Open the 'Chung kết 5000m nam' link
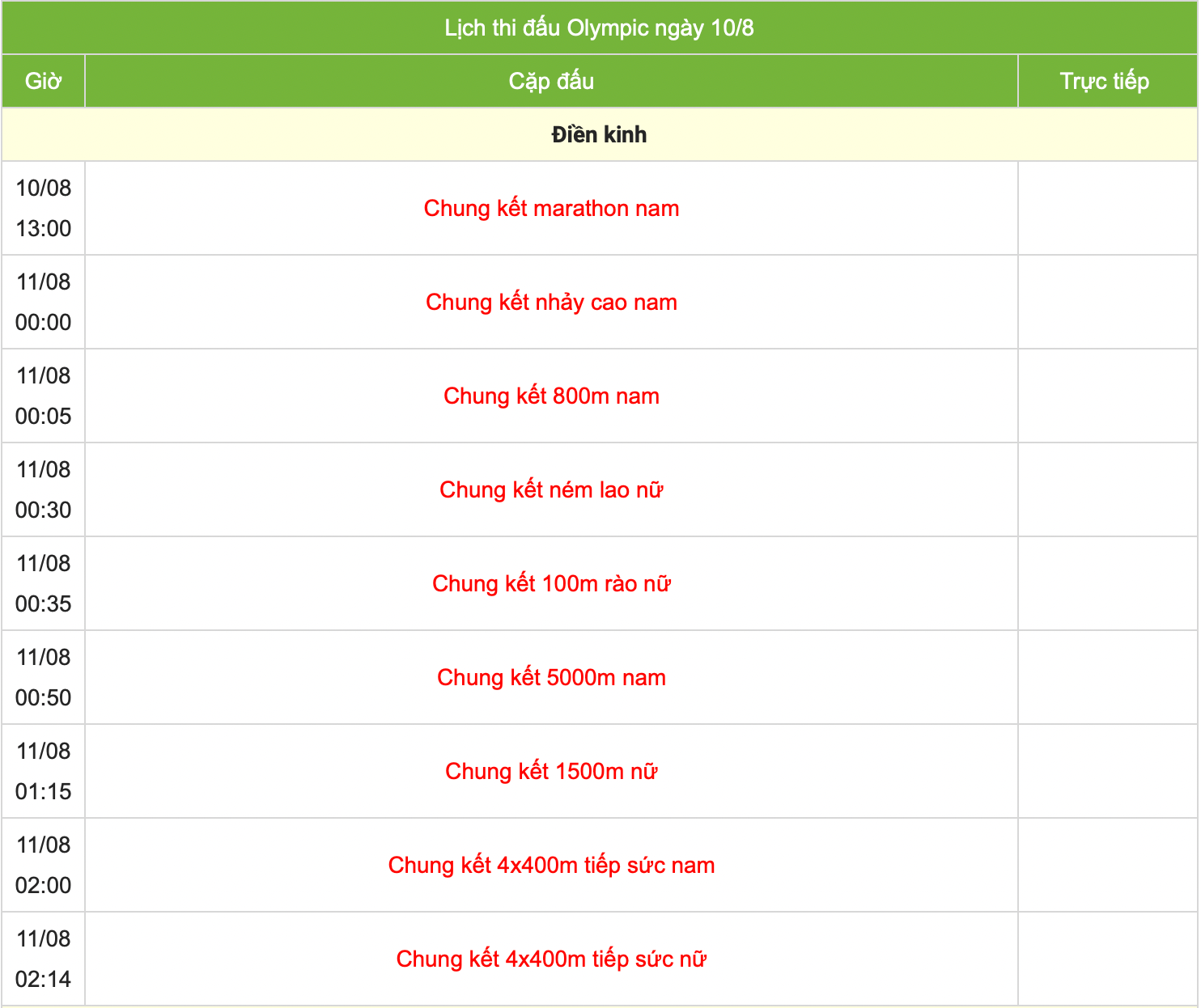This screenshot has height=1008, width=1201. point(551,678)
